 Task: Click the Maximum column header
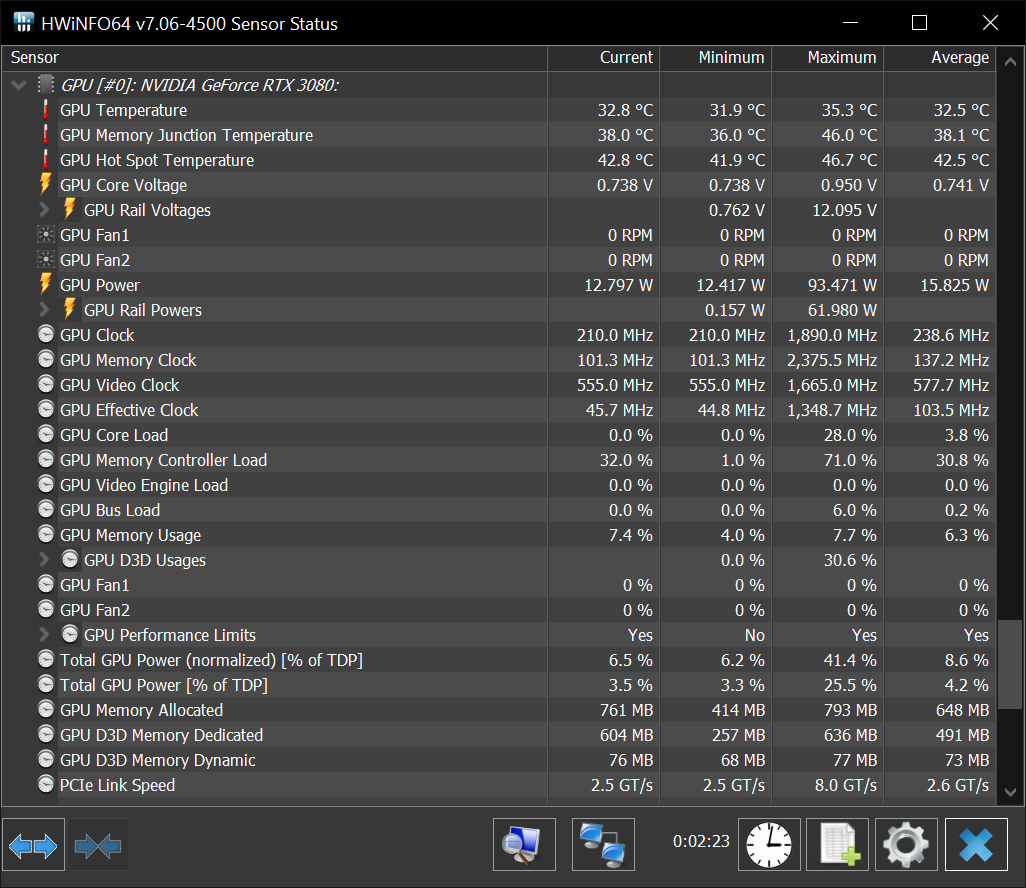828,58
